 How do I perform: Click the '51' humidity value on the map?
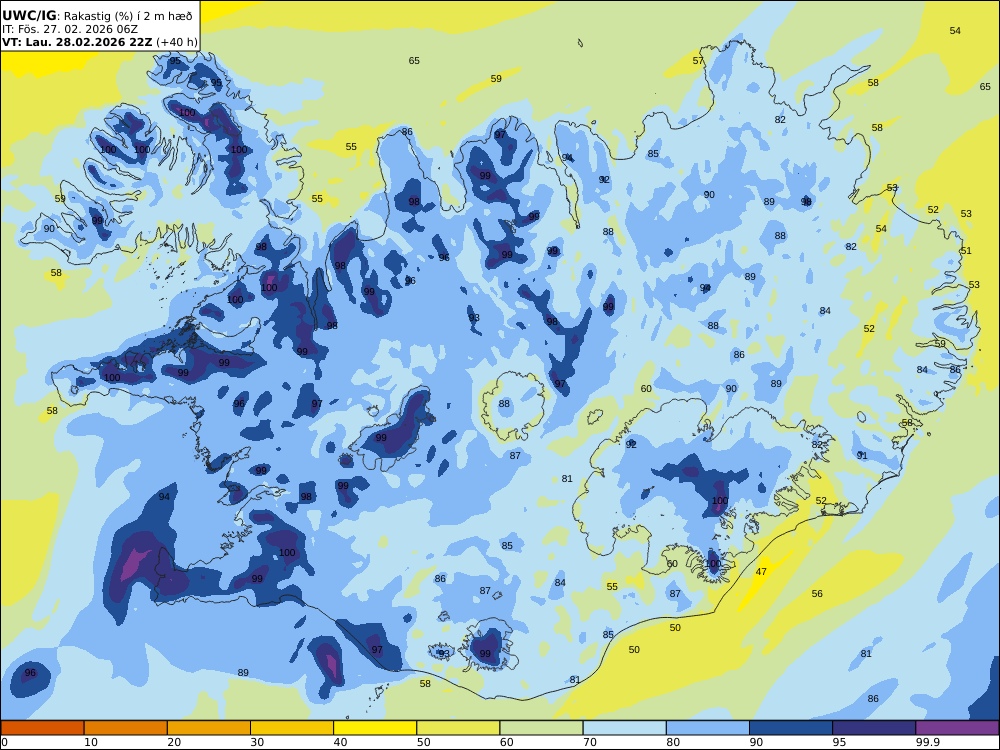click(966, 251)
